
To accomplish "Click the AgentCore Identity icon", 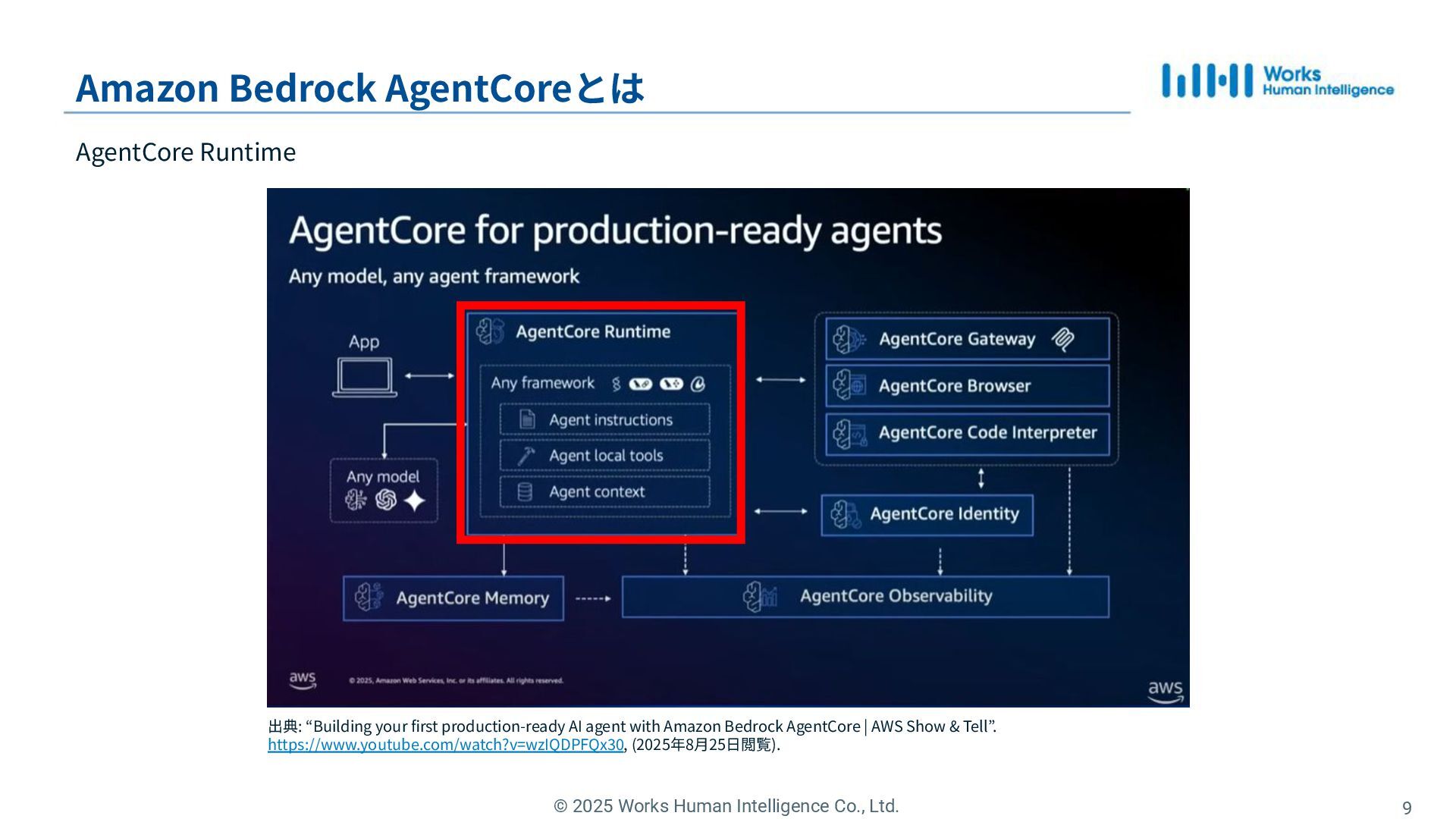I will coord(845,514).
